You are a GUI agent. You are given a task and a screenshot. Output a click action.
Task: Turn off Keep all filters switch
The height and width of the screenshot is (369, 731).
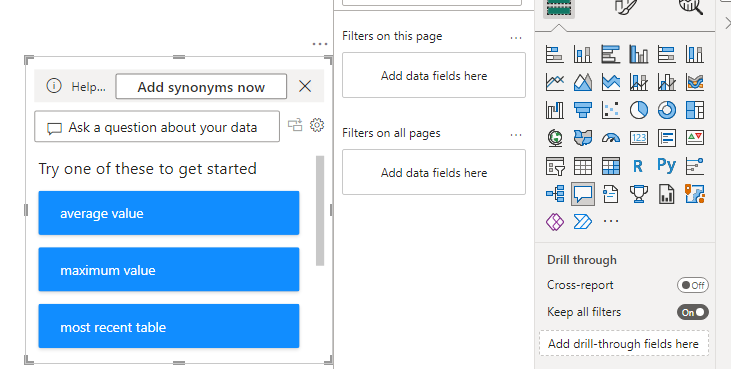693,312
